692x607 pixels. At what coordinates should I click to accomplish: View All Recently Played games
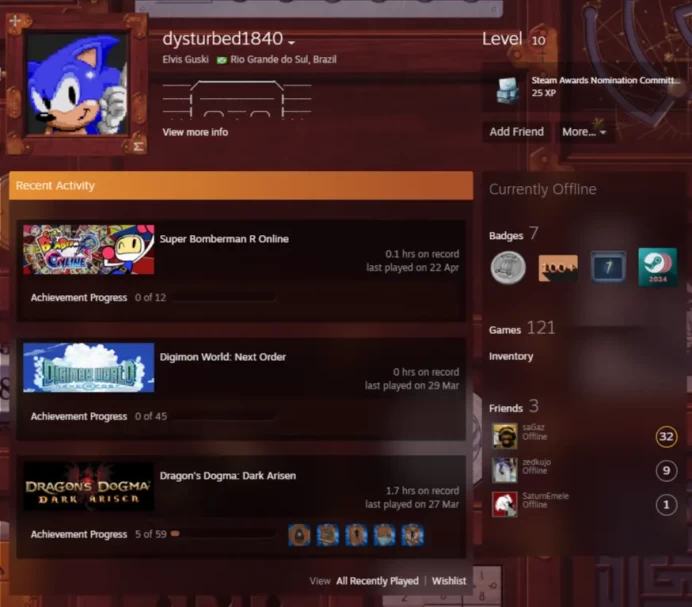click(x=377, y=581)
